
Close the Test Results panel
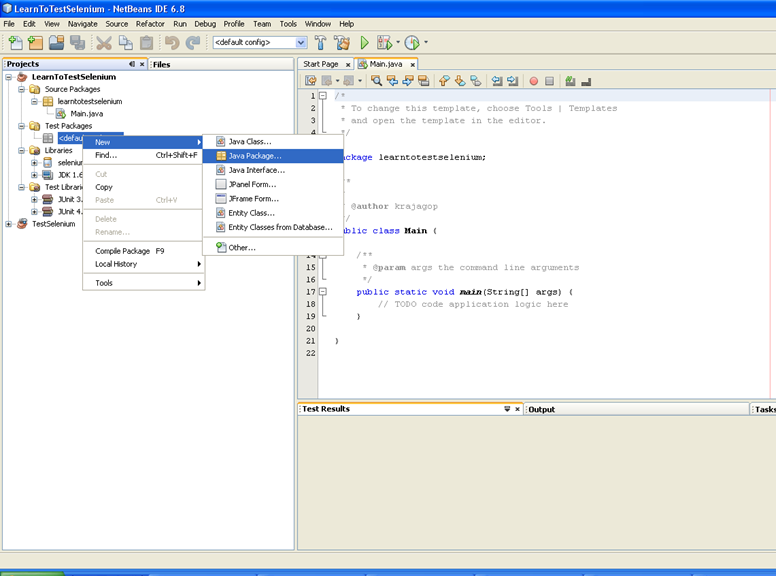(x=517, y=409)
